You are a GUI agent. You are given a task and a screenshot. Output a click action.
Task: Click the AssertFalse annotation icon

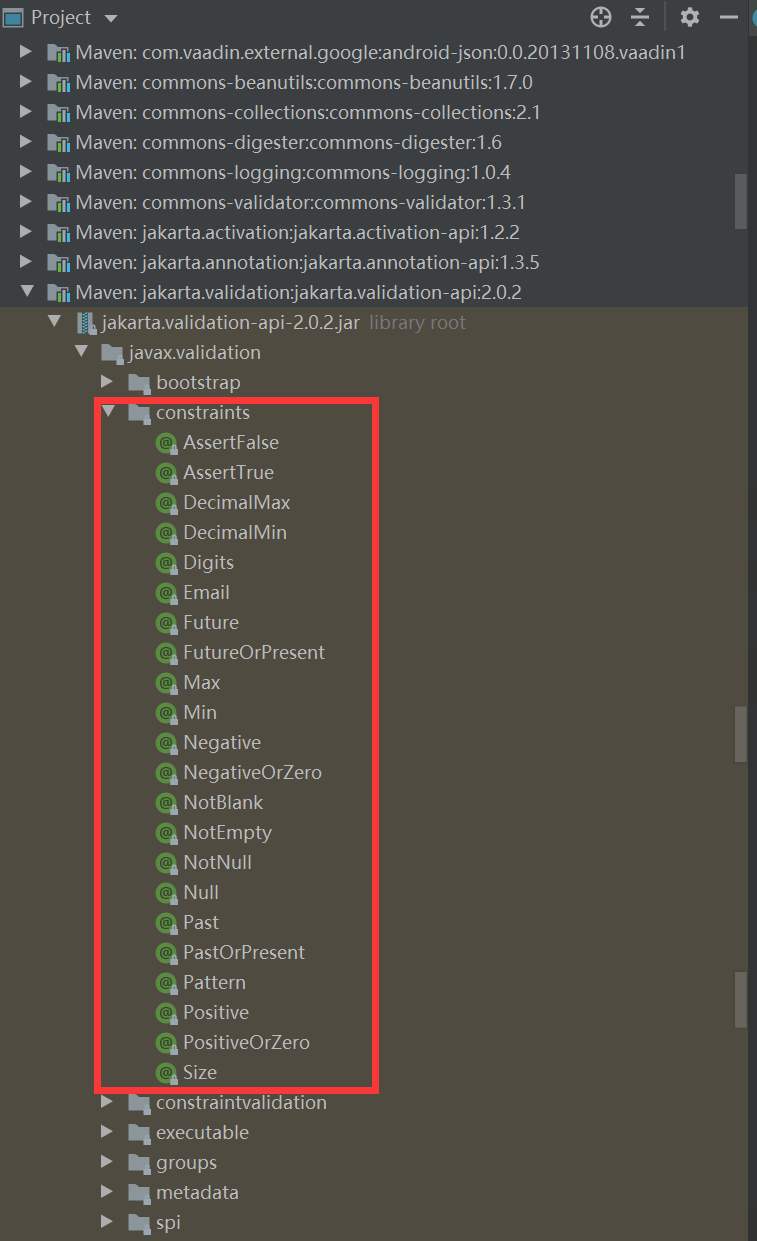[x=167, y=442]
